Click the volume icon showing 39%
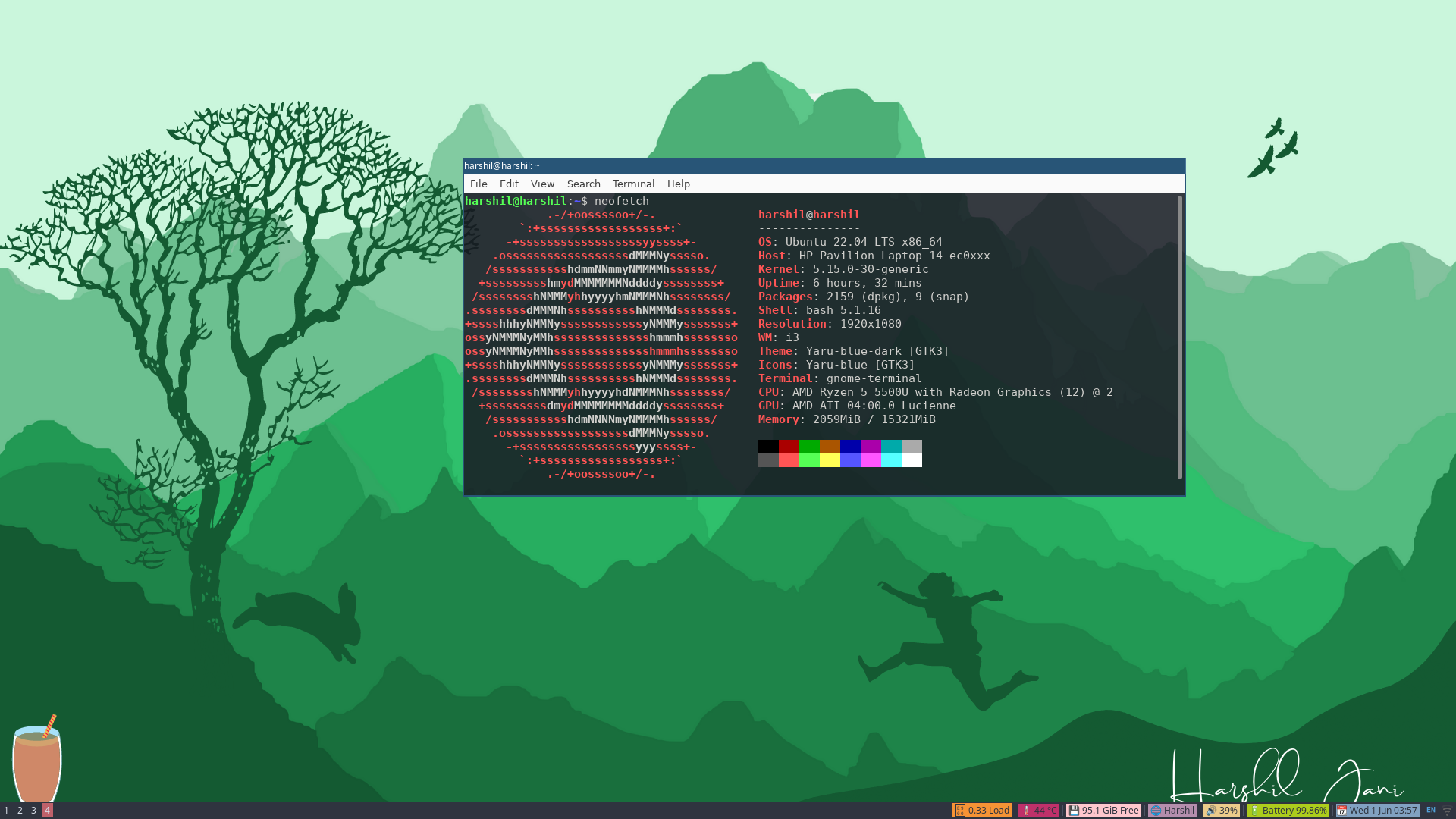This screenshot has width=1456, height=819. point(1210,810)
